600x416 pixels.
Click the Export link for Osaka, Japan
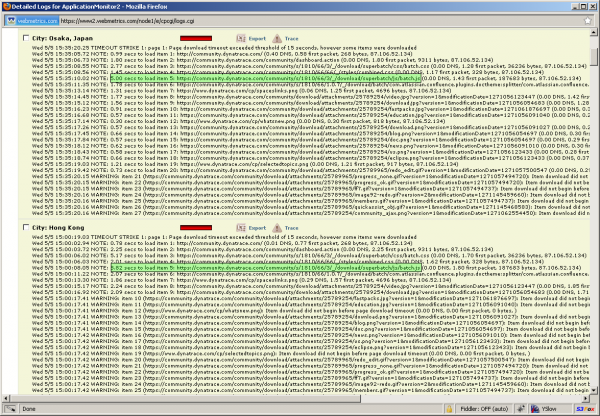pos(257,39)
